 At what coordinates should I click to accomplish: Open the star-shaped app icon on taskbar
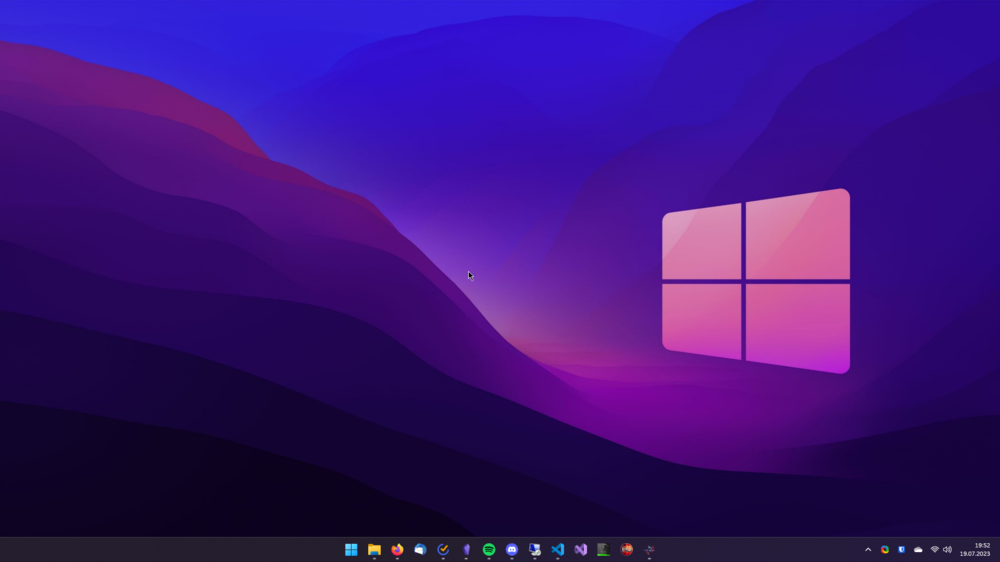(649, 549)
